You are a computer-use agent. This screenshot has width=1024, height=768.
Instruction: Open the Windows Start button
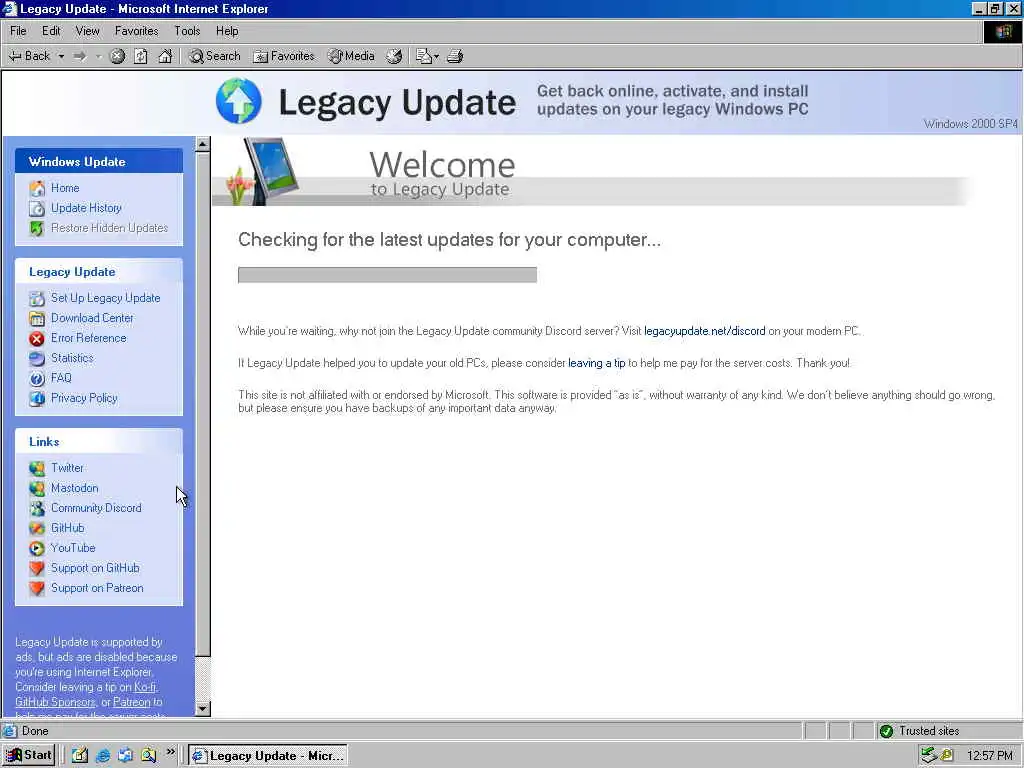(28, 756)
